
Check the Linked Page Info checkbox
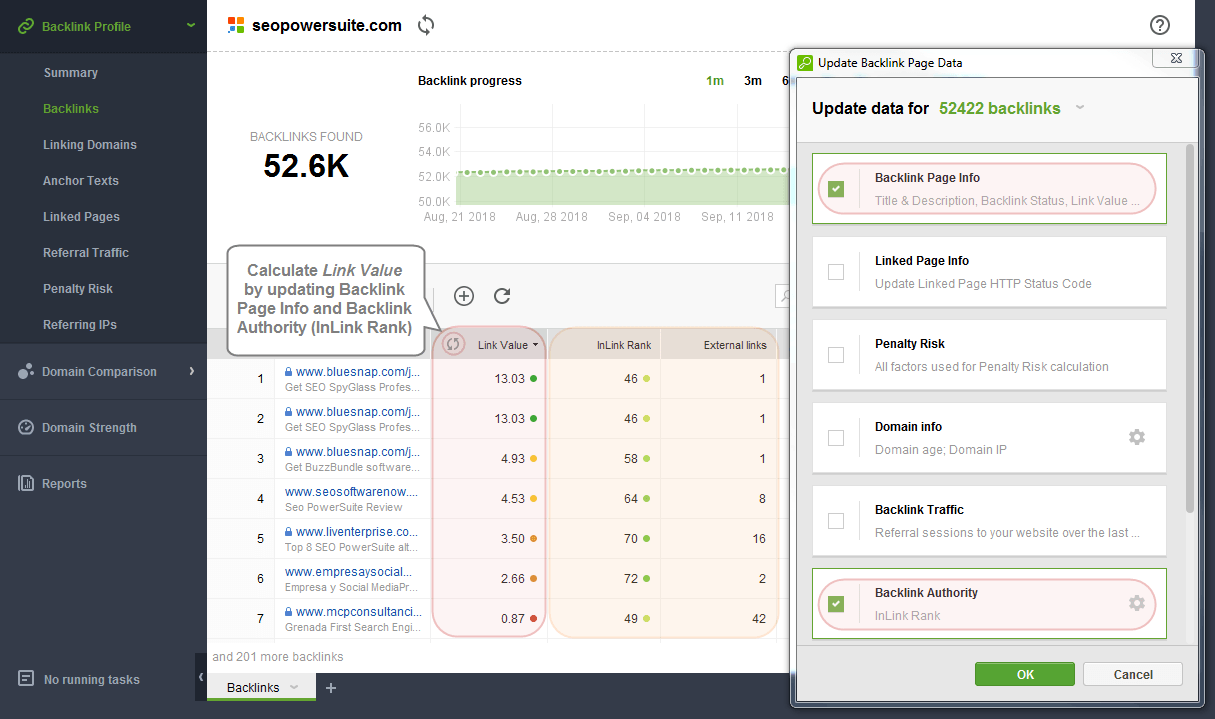(x=836, y=272)
